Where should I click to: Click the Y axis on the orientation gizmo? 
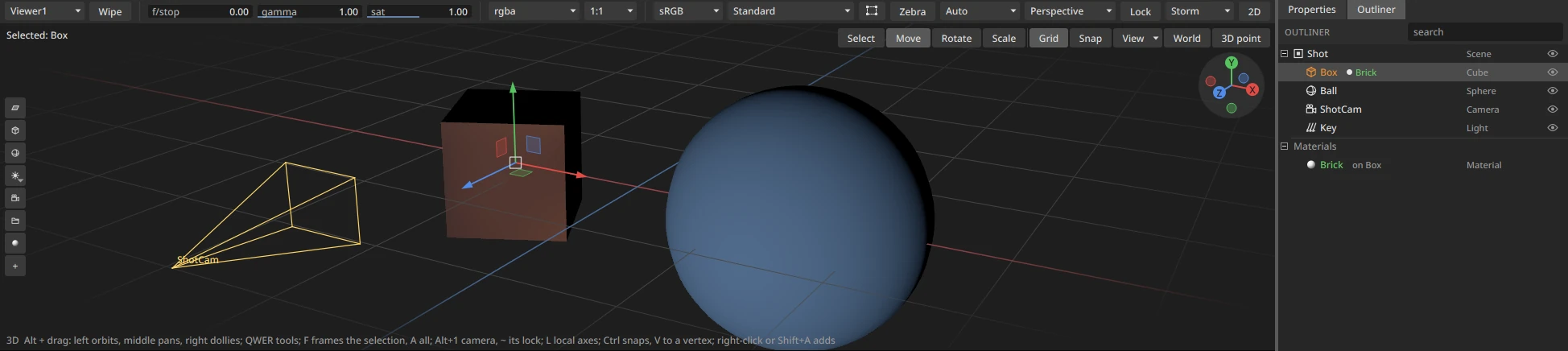[1232, 63]
